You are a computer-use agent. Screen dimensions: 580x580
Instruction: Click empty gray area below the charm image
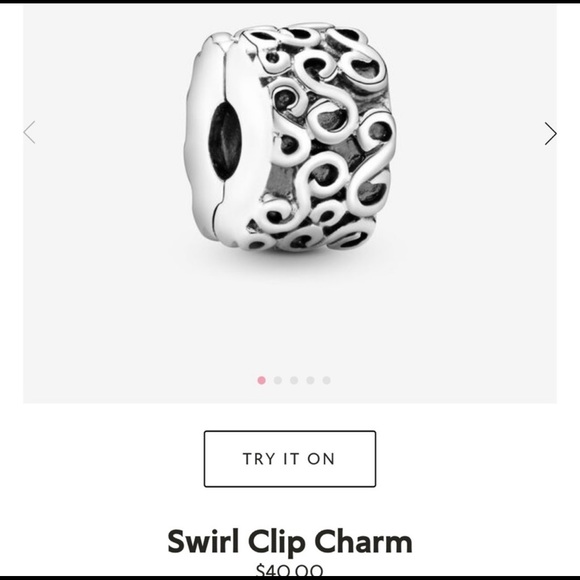click(x=290, y=326)
